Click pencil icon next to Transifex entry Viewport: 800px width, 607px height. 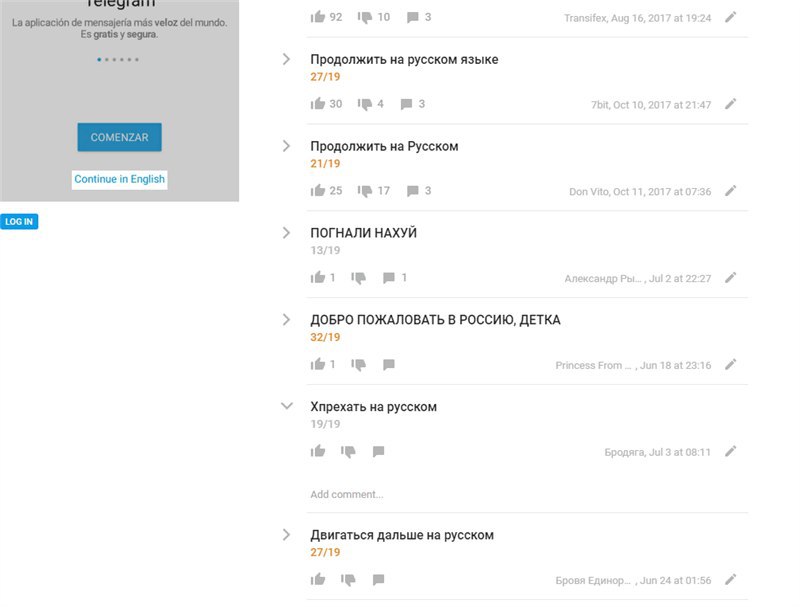tap(731, 17)
